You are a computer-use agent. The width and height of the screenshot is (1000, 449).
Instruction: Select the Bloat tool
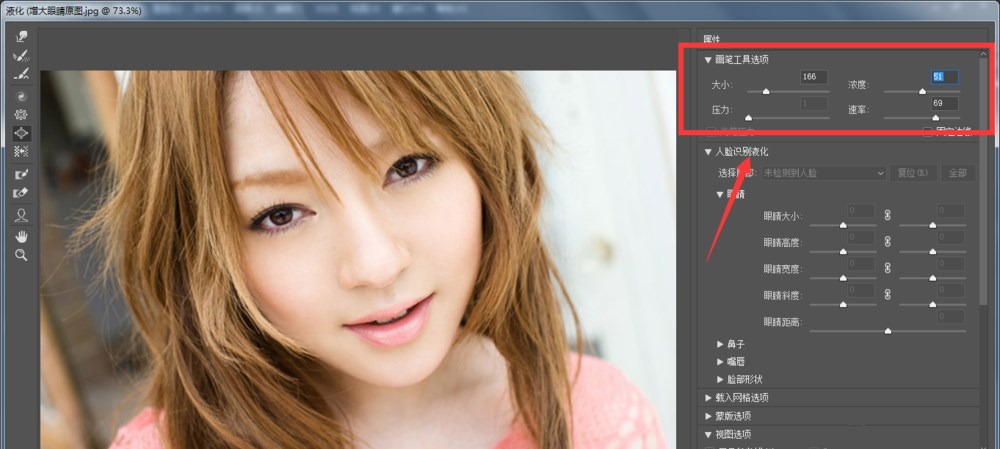point(21,133)
